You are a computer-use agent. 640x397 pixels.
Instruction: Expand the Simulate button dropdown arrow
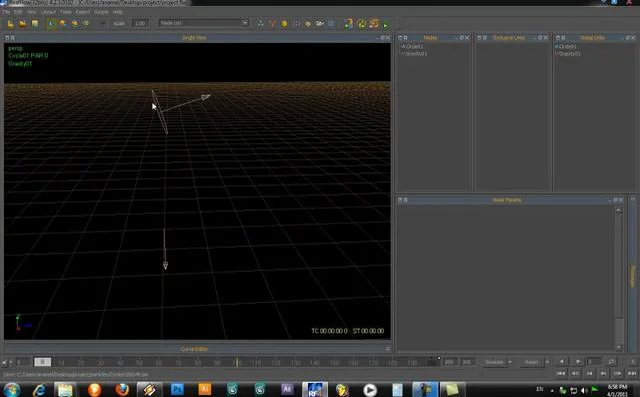click(x=510, y=362)
